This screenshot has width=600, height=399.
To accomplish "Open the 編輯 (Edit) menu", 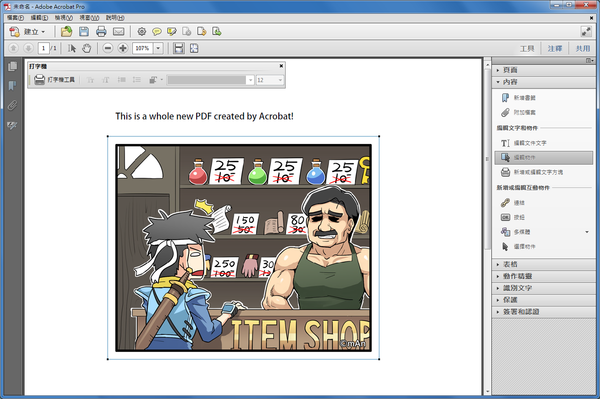I will point(39,18).
